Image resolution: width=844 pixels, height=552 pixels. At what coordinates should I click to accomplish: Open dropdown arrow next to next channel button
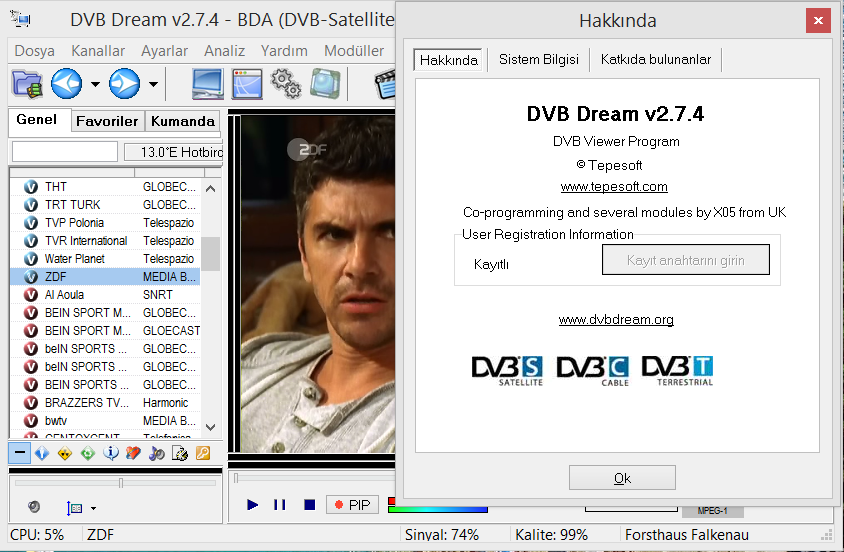point(153,84)
